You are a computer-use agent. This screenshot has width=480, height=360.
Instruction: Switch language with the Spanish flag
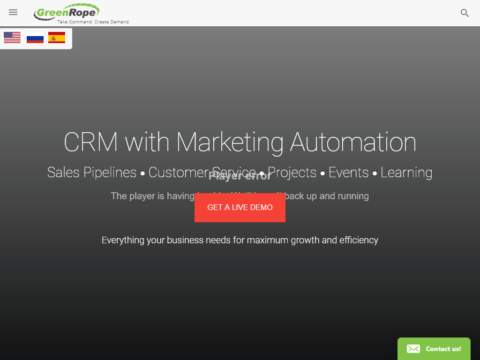[x=57, y=37]
